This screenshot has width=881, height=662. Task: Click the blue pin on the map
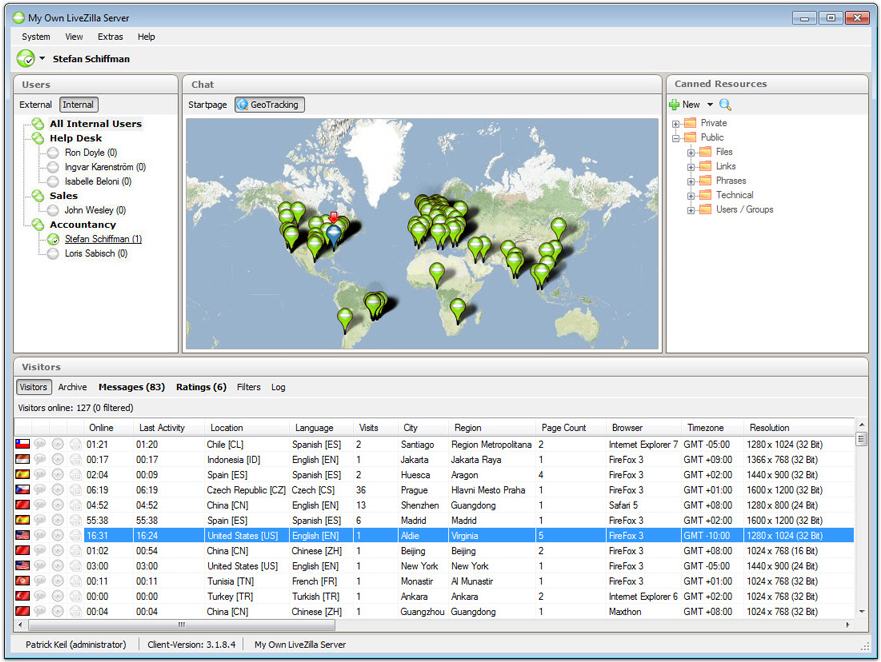tap(334, 233)
